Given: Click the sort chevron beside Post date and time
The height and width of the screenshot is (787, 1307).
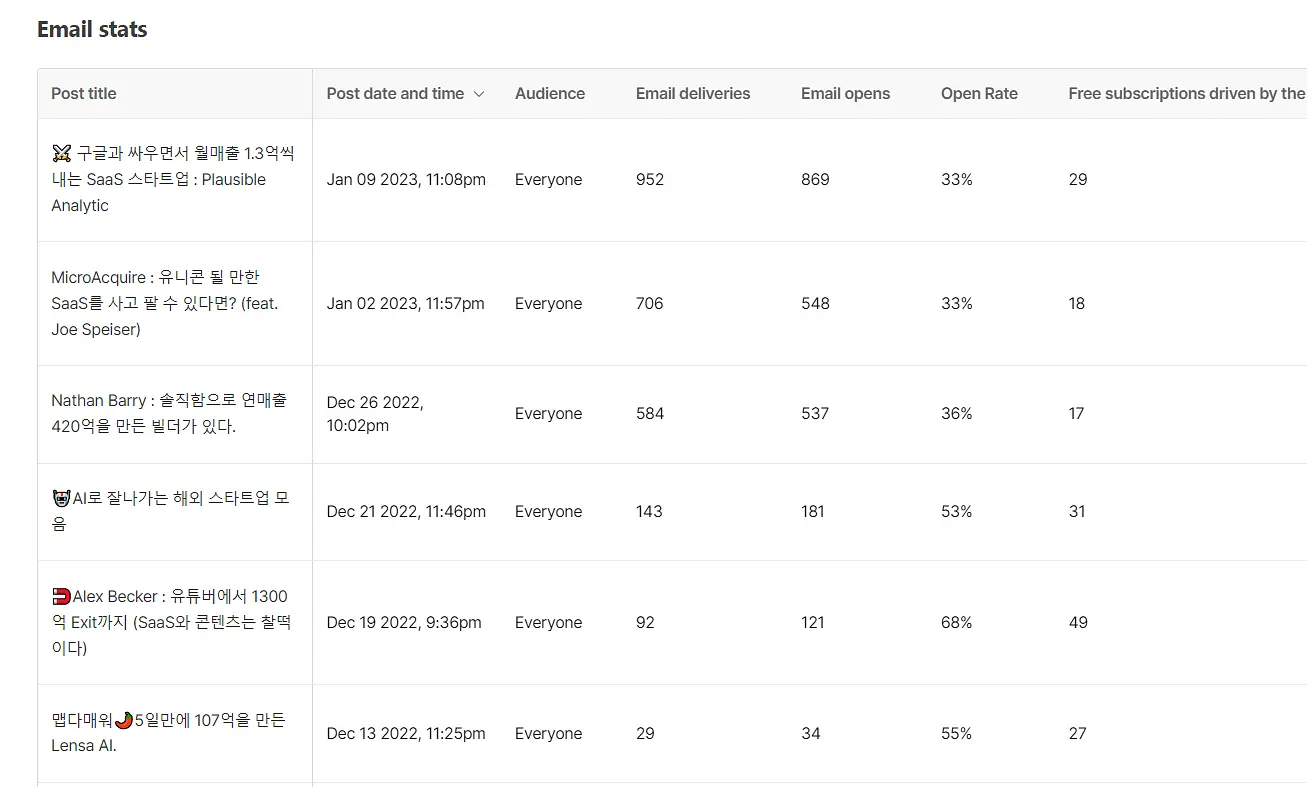Looking at the screenshot, I should coord(478,94).
